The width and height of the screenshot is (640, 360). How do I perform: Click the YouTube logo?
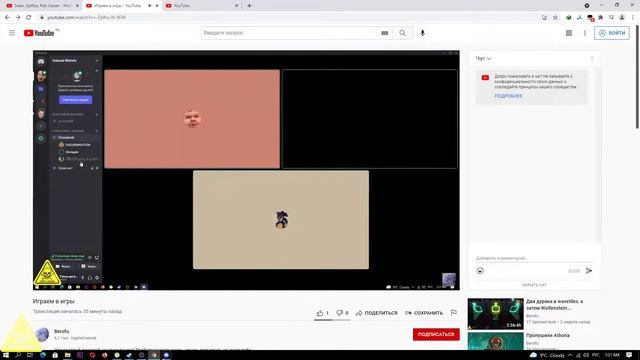[x=39, y=33]
